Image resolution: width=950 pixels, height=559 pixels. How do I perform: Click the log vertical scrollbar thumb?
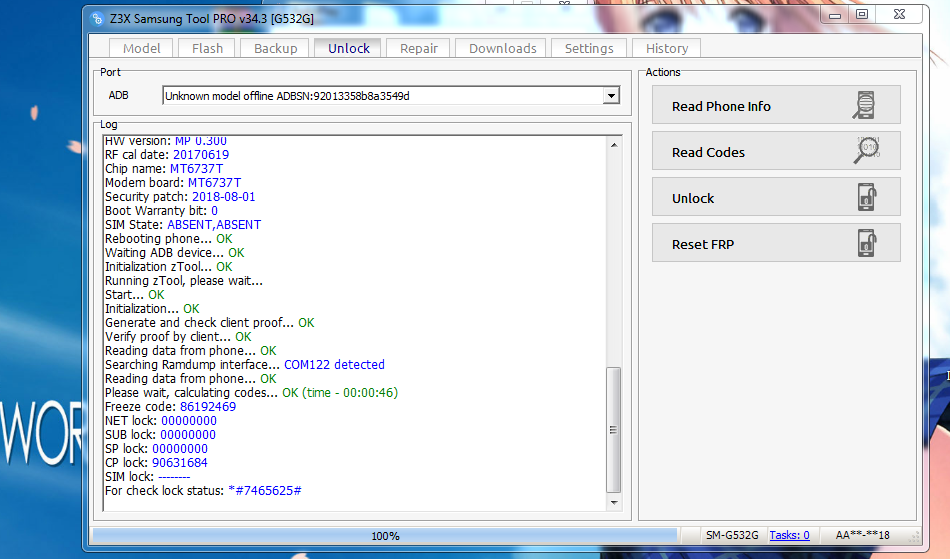(613, 430)
